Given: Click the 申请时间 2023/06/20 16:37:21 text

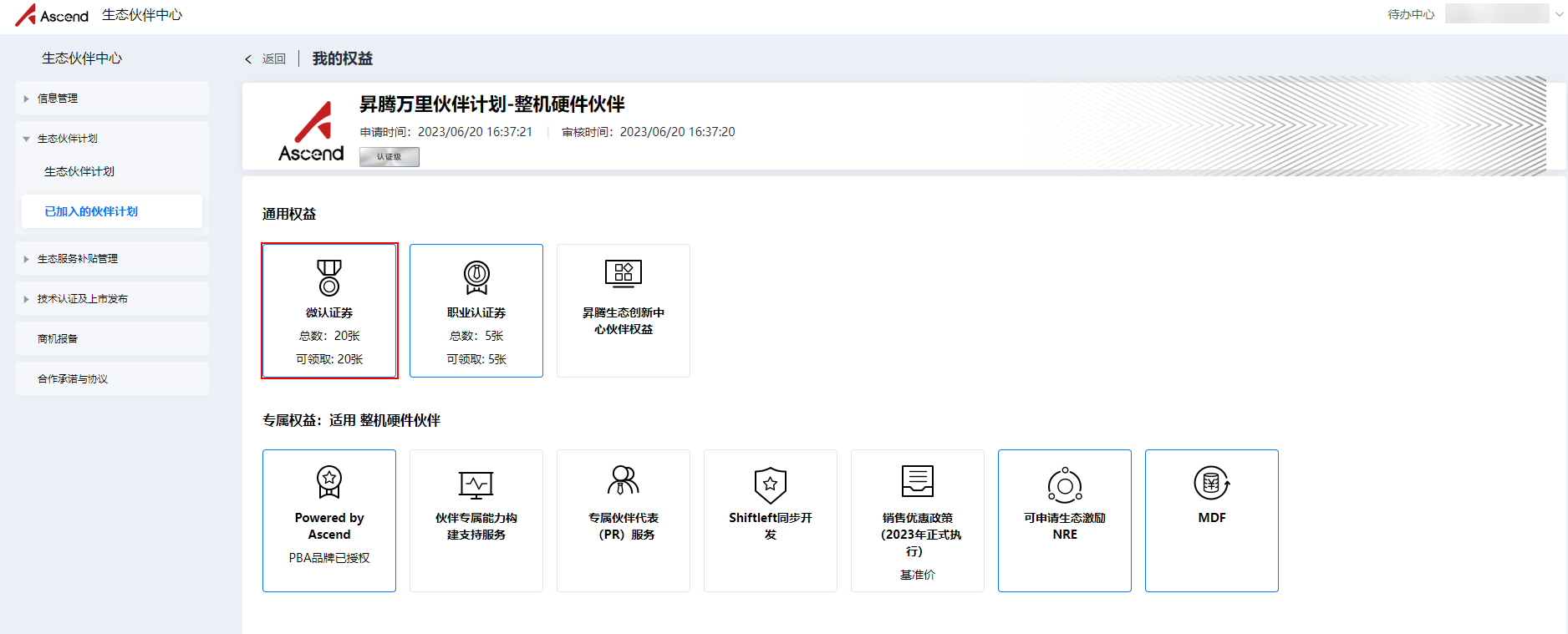Looking at the screenshot, I should [446, 132].
